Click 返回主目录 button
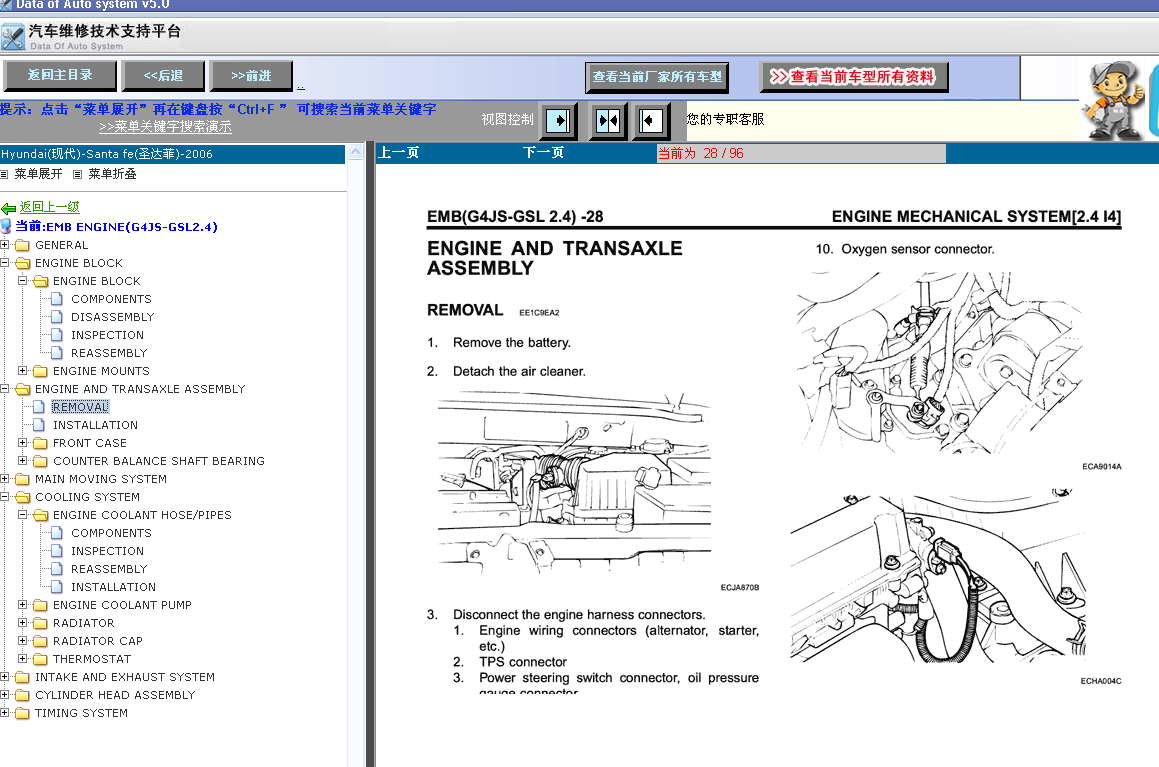Screen dimensions: 1159x767 point(60,75)
